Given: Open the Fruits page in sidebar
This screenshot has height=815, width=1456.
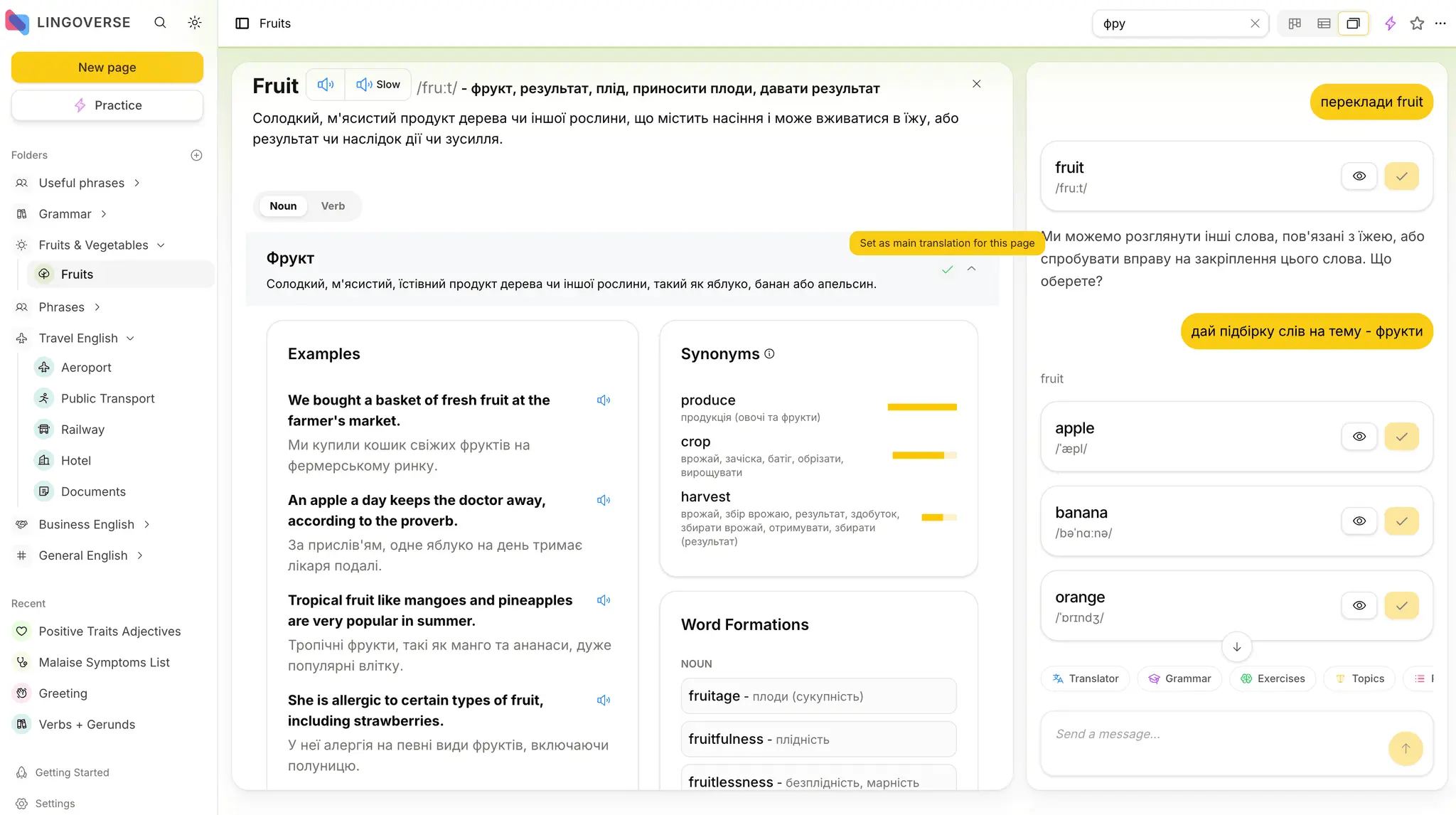Looking at the screenshot, I should (121, 275).
